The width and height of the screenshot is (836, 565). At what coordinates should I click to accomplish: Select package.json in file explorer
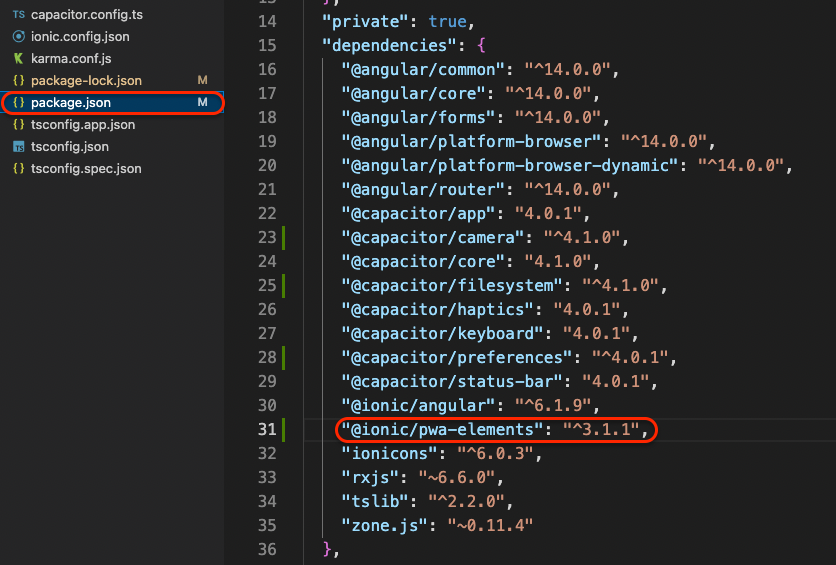112,102
